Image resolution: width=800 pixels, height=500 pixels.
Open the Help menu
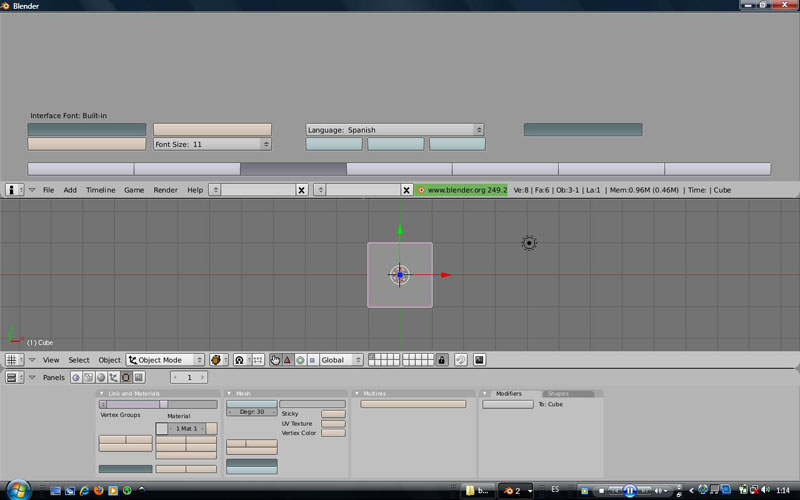coord(195,190)
